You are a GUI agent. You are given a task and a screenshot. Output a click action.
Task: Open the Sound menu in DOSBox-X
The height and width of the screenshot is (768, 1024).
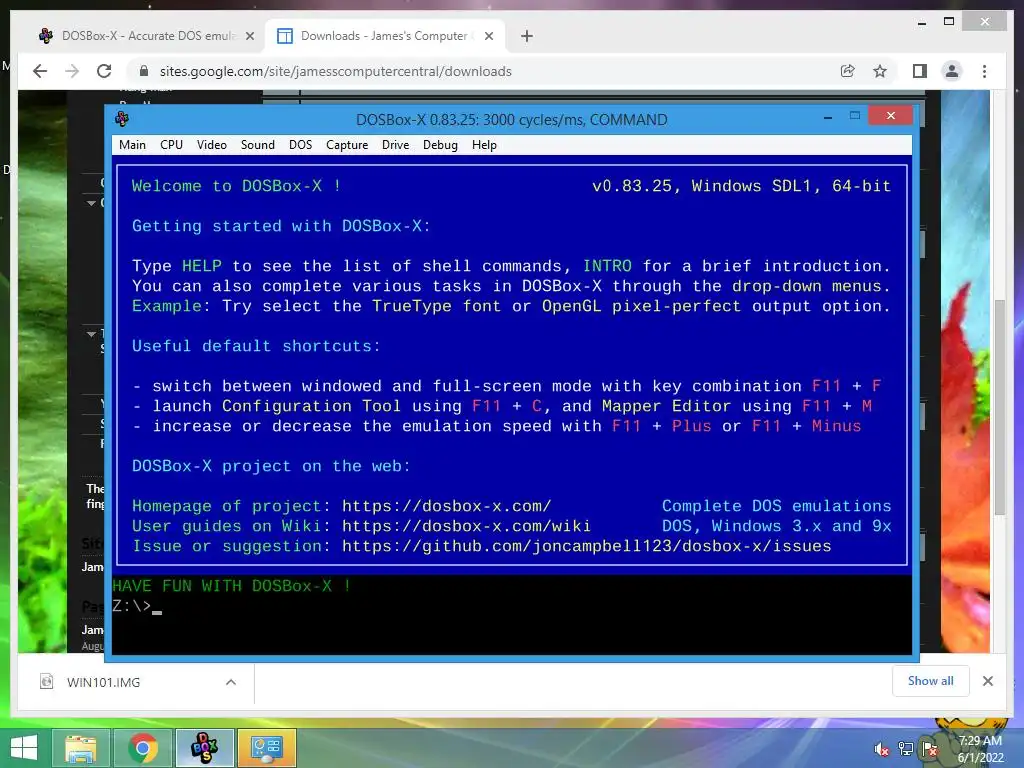[257, 145]
